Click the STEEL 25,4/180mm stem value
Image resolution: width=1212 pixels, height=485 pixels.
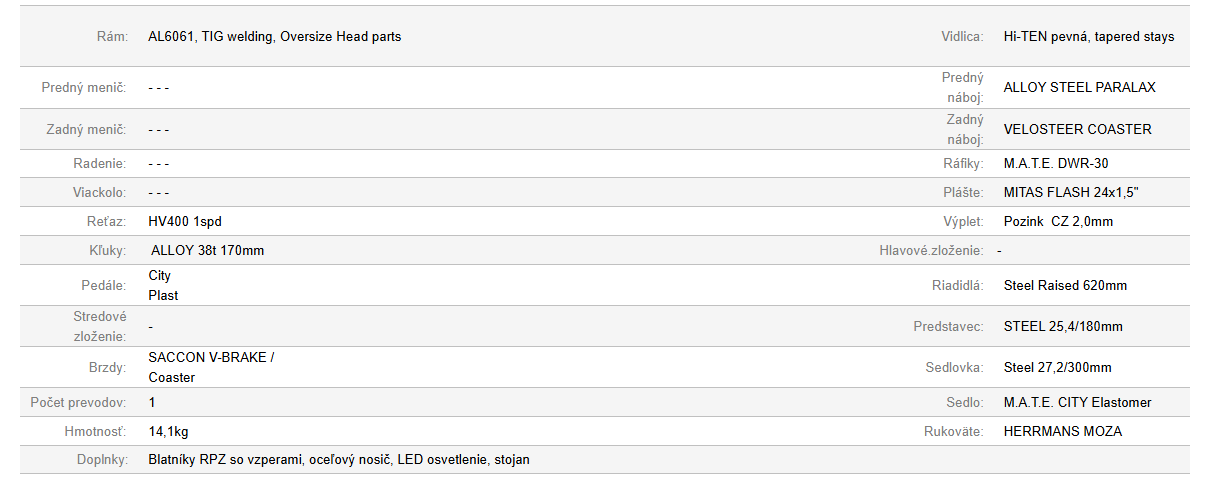1063,327
